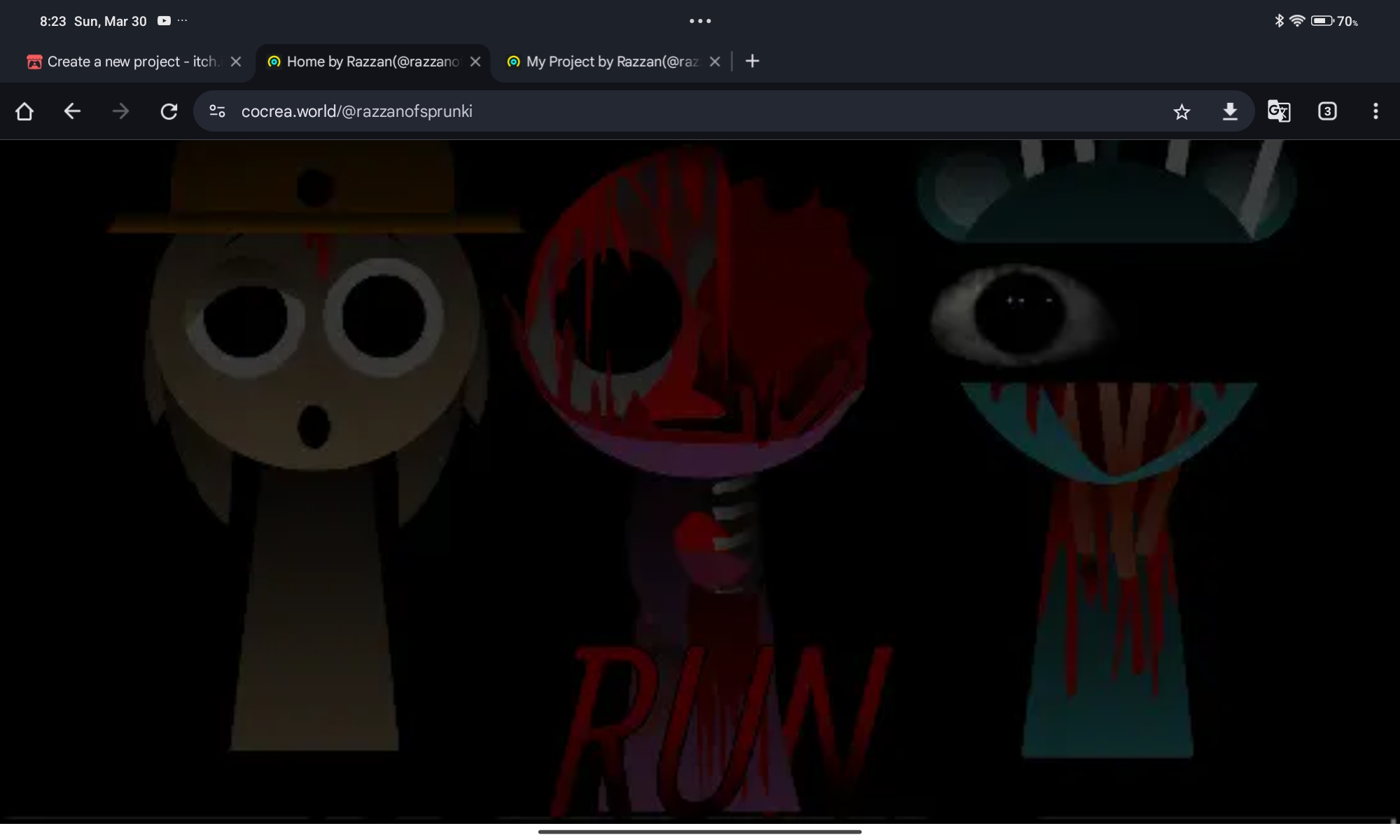
Task: Tap the bottom navigation gesture bar
Action: point(700,832)
